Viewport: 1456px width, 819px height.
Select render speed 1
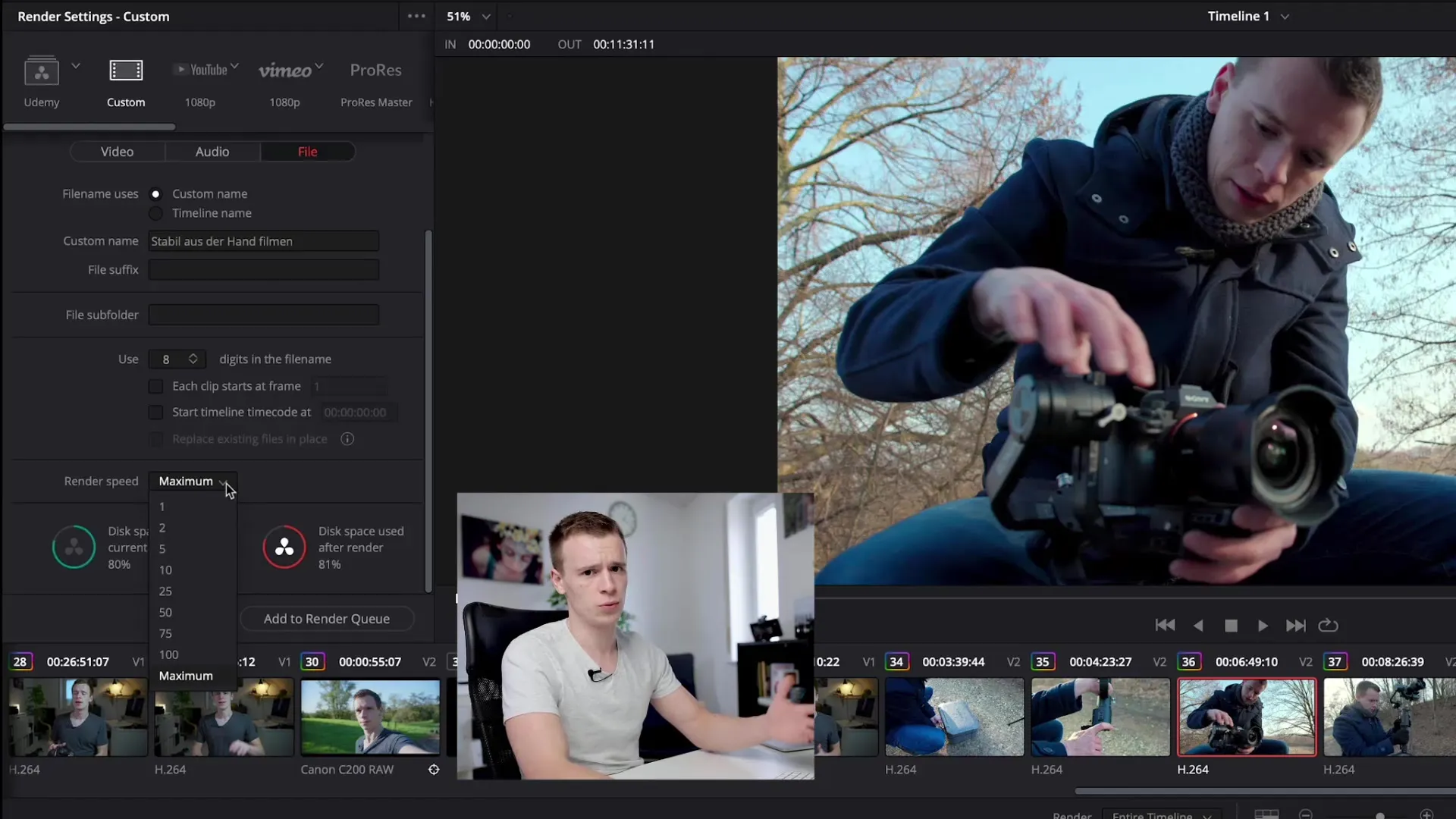tap(193, 507)
